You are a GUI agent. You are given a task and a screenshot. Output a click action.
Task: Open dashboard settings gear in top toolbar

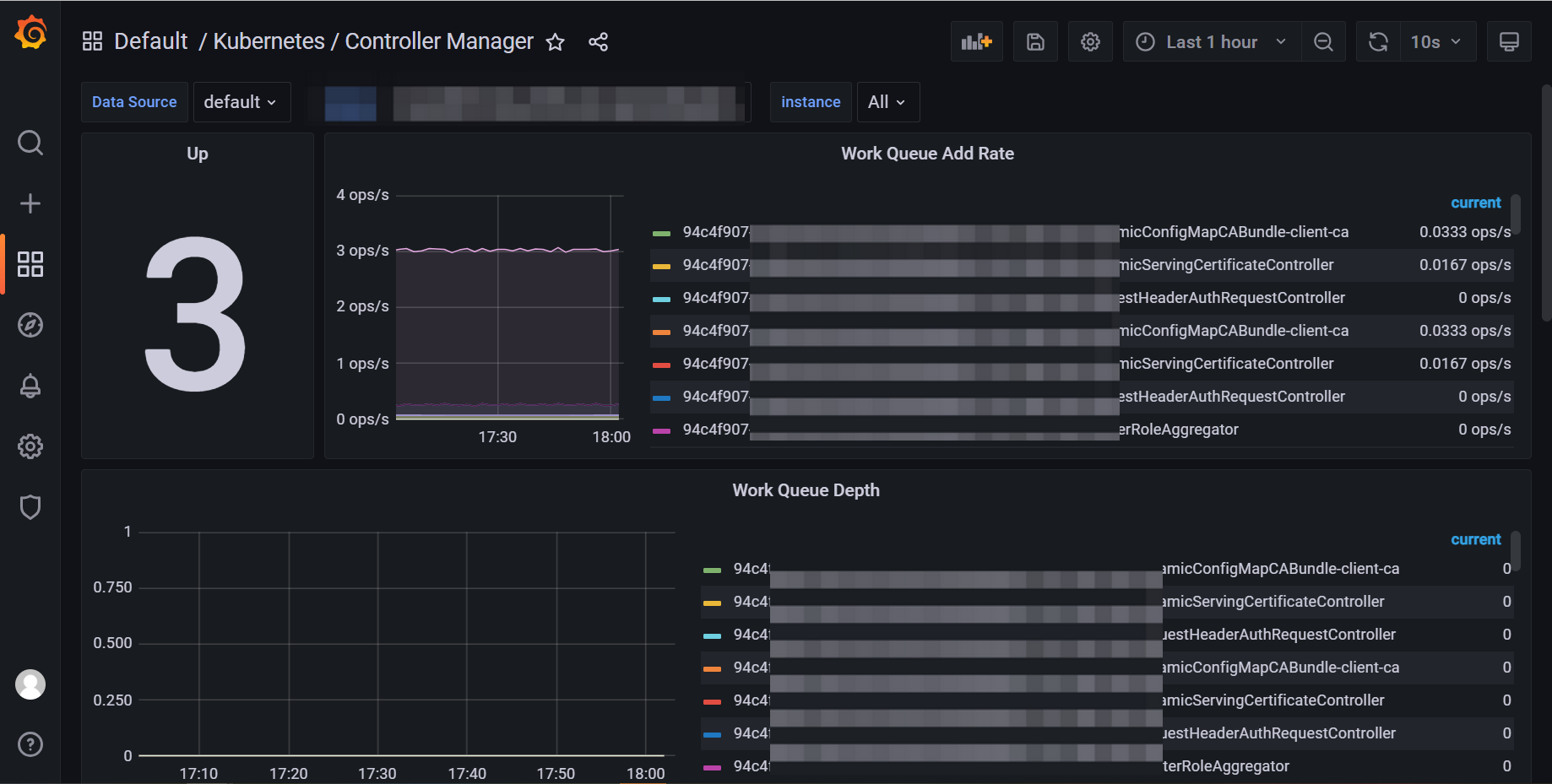[x=1090, y=41]
